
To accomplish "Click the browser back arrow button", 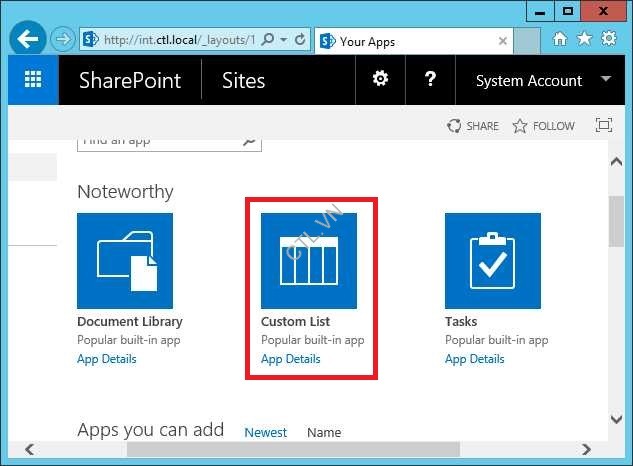I will (29, 40).
